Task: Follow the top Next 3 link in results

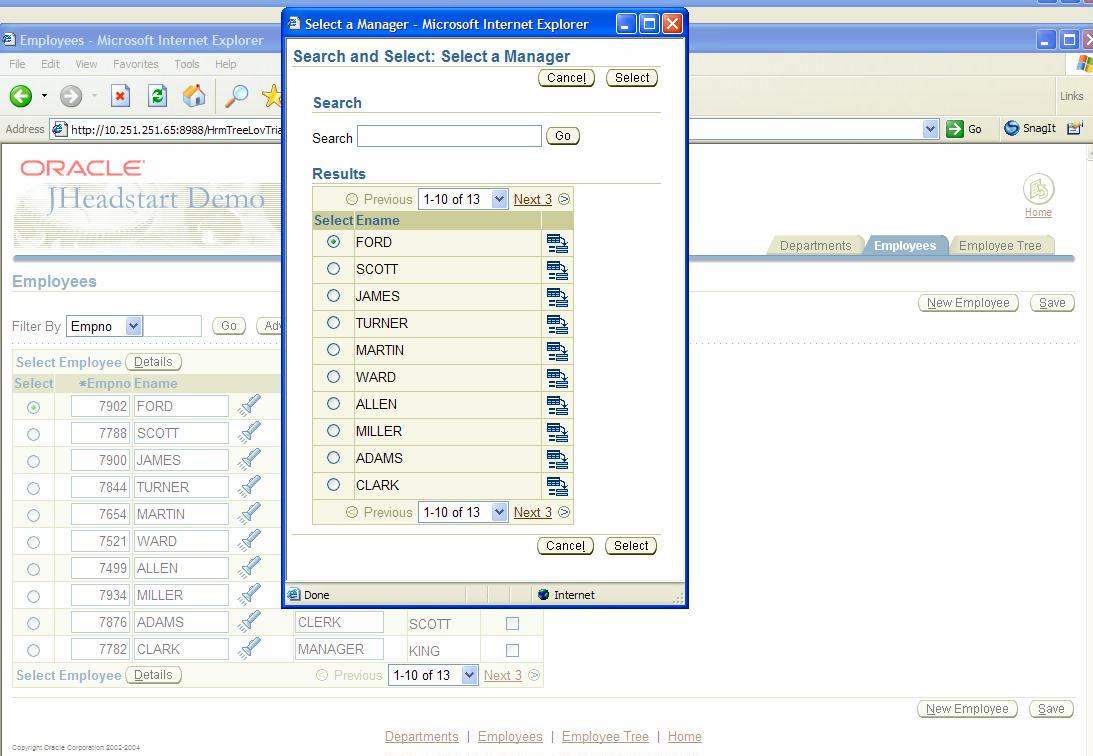Action: pos(532,199)
